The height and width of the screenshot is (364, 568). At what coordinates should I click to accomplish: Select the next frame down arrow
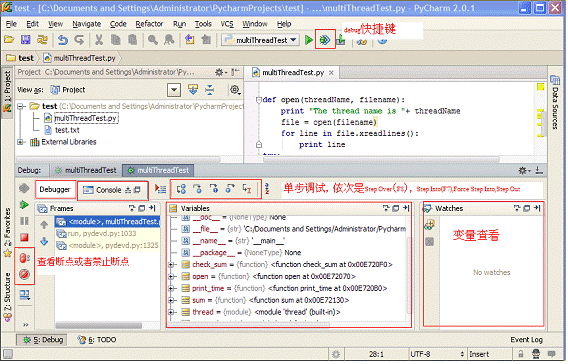tap(44, 242)
